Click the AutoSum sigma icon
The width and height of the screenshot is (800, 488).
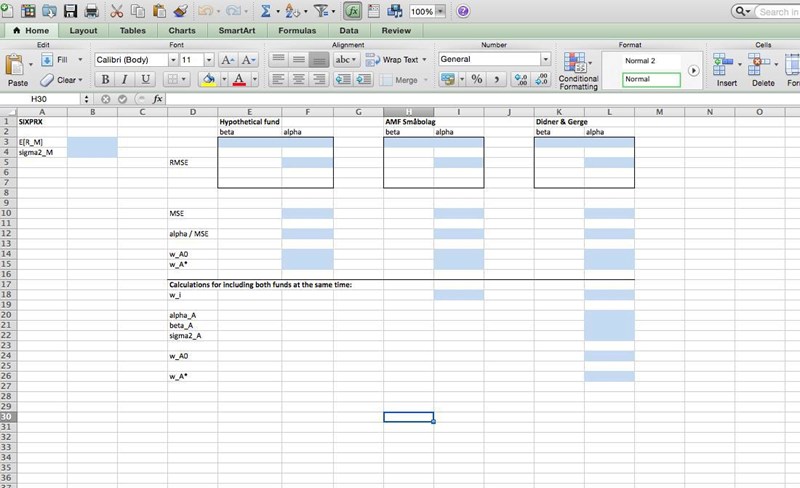[266, 11]
